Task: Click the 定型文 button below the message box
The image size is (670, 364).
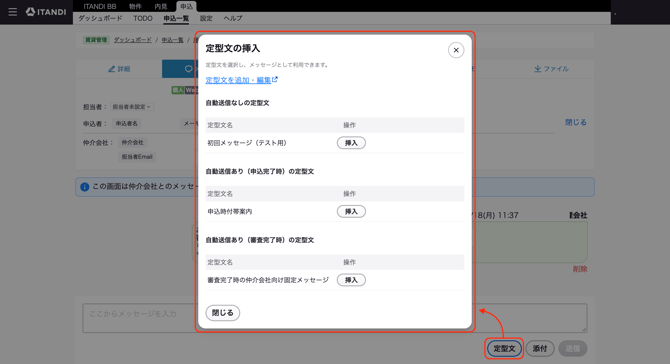Action: point(504,349)
